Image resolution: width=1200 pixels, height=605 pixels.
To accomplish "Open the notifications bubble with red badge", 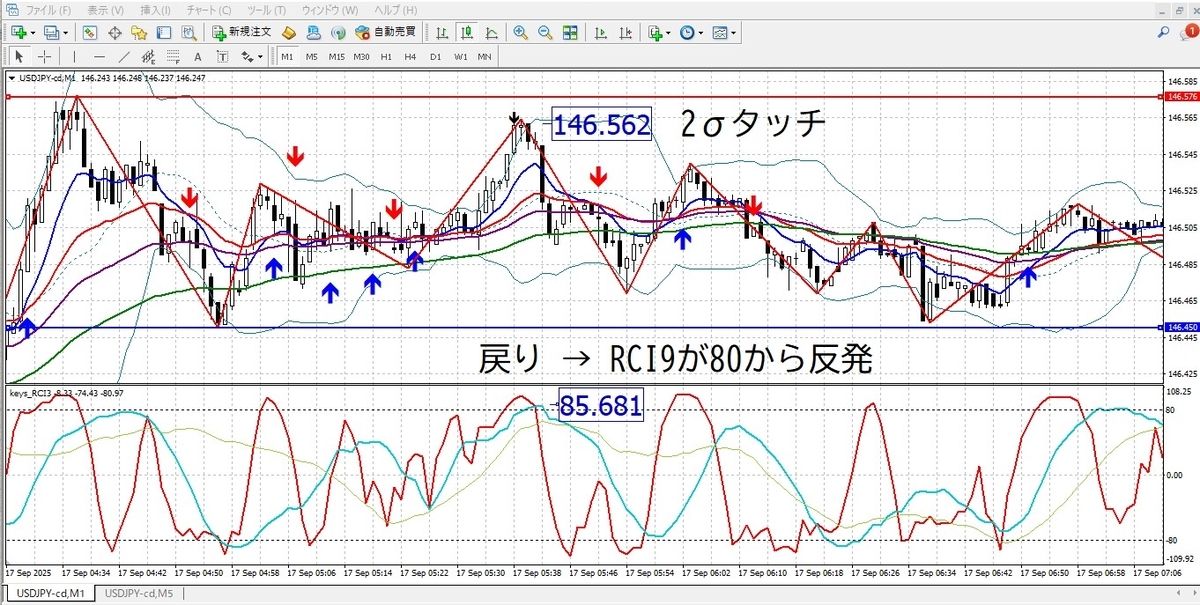I will 1187,32.
